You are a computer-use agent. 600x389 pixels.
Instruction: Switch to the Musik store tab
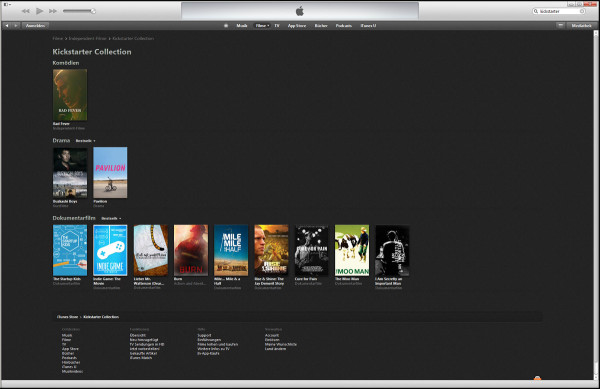(242, 26)
